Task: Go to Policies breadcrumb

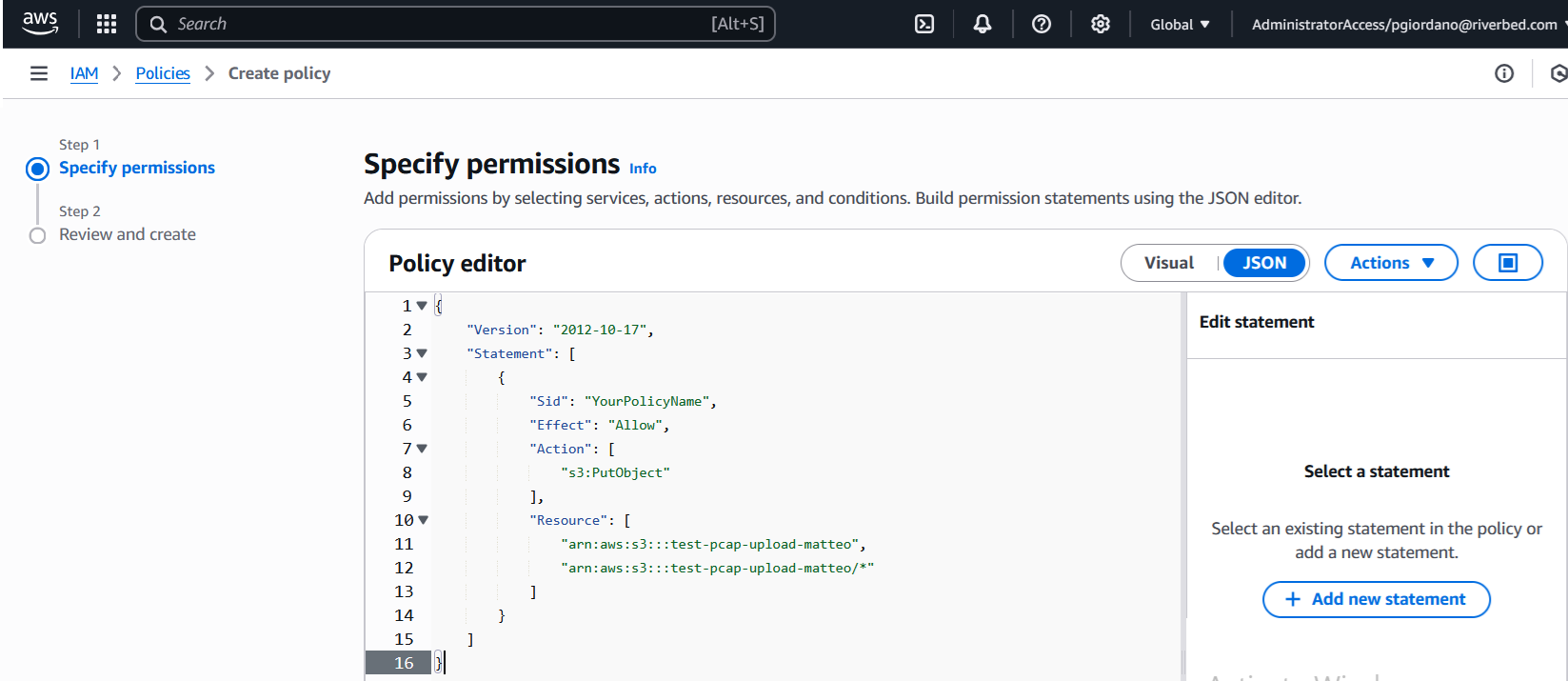Action: [163, 73]
